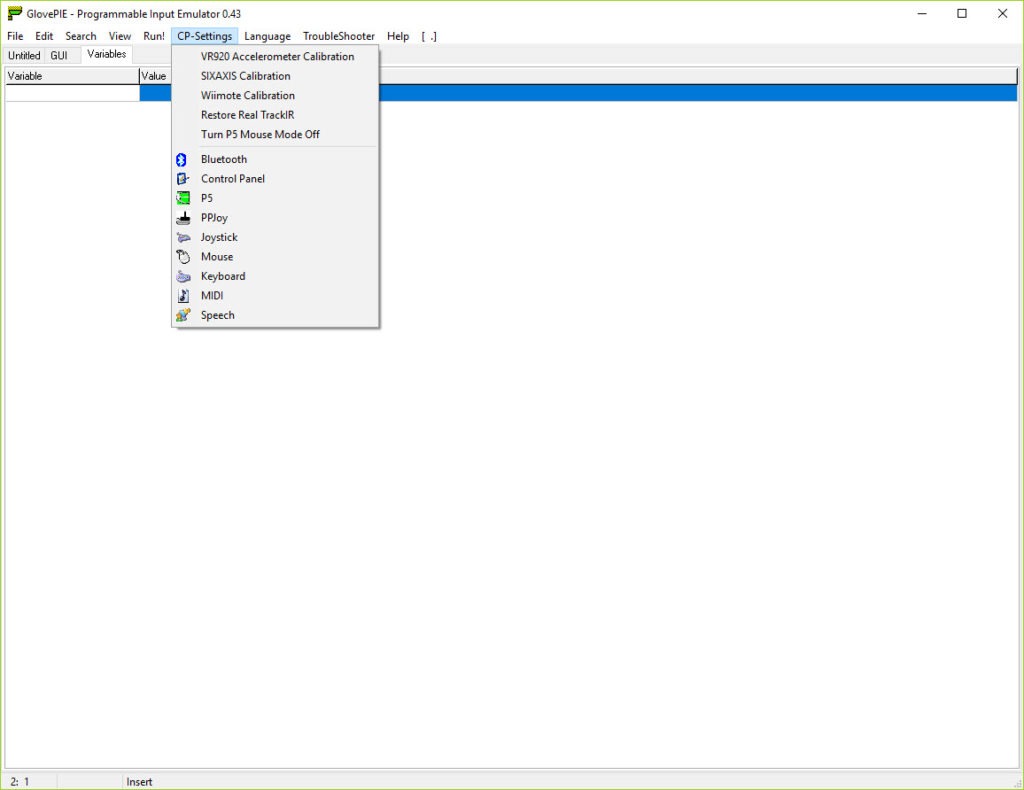Open Mouse settings
This screenshot has height=790, width=1024.
pyautogui.click(x=275, y=257)
